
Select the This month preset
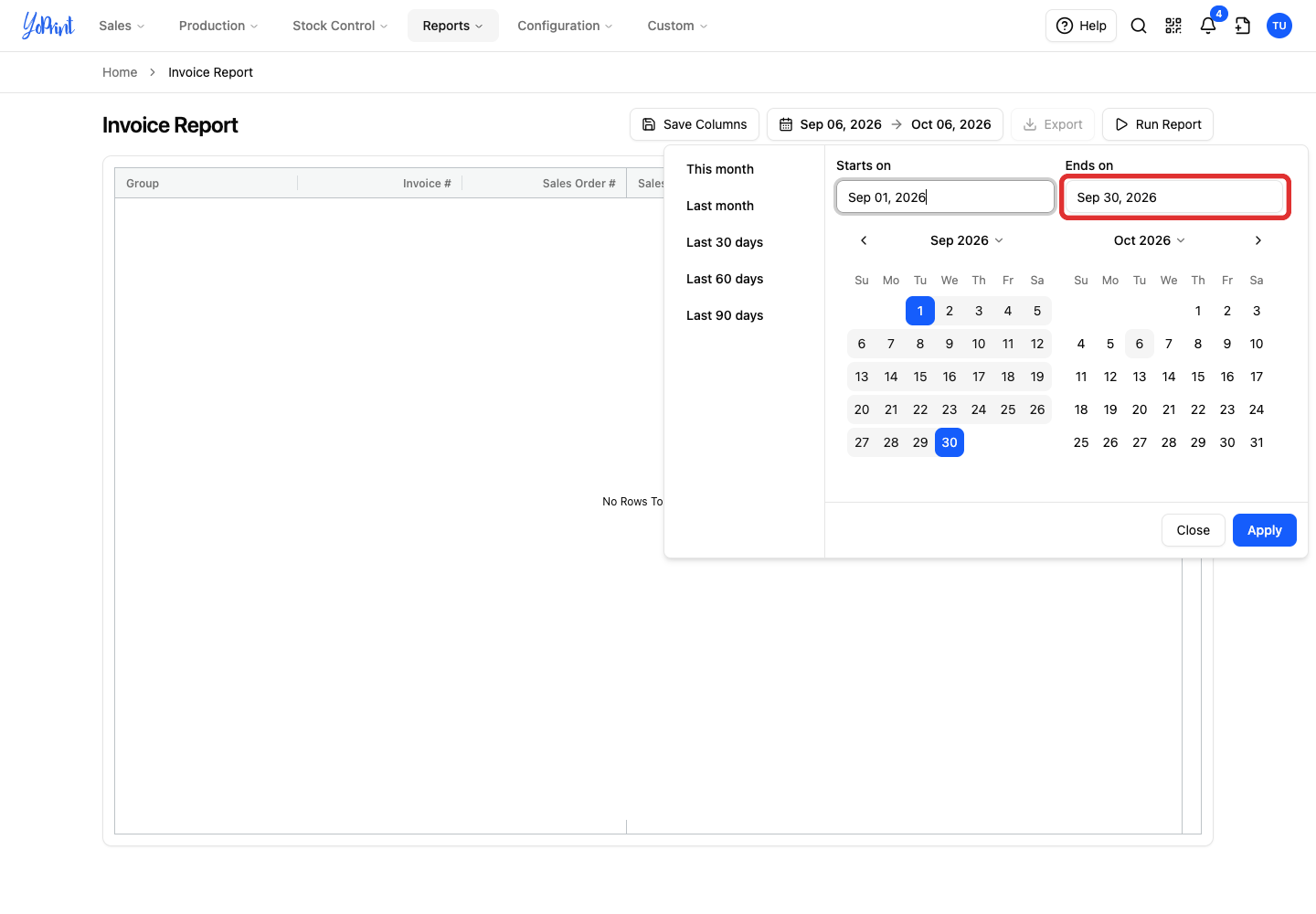pos(720,169)
